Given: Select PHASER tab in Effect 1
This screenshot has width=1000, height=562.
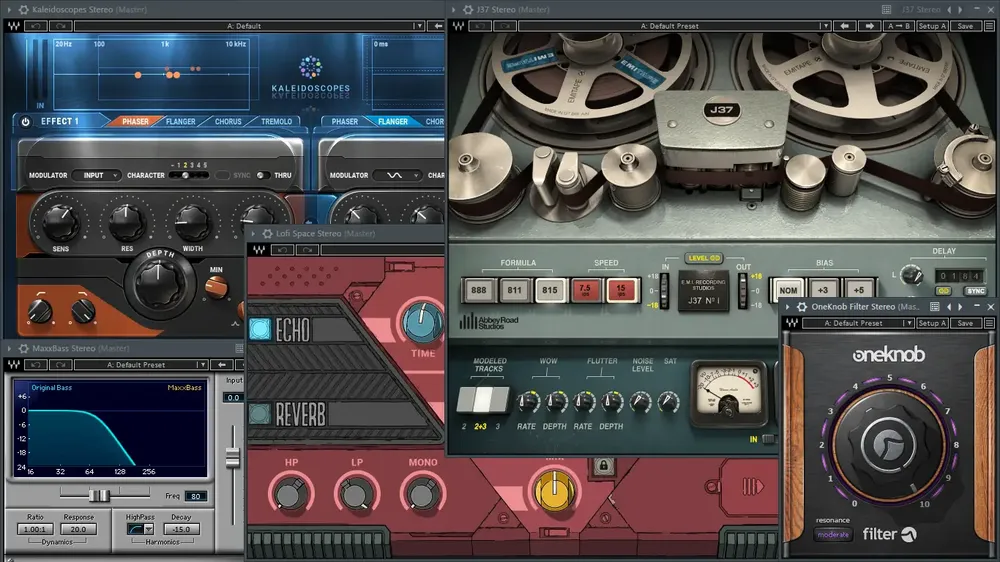Looking at the screenshot, I should click(135, 121).
